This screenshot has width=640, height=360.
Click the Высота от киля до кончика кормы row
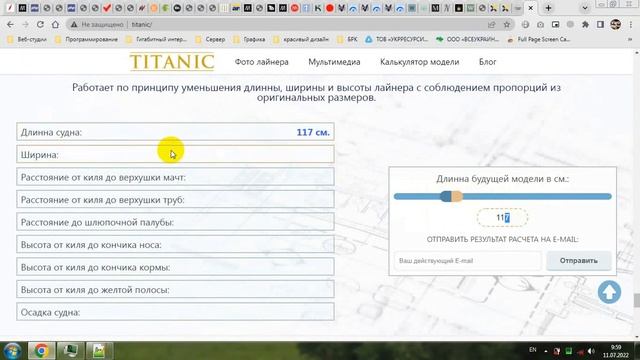(176, 267)
